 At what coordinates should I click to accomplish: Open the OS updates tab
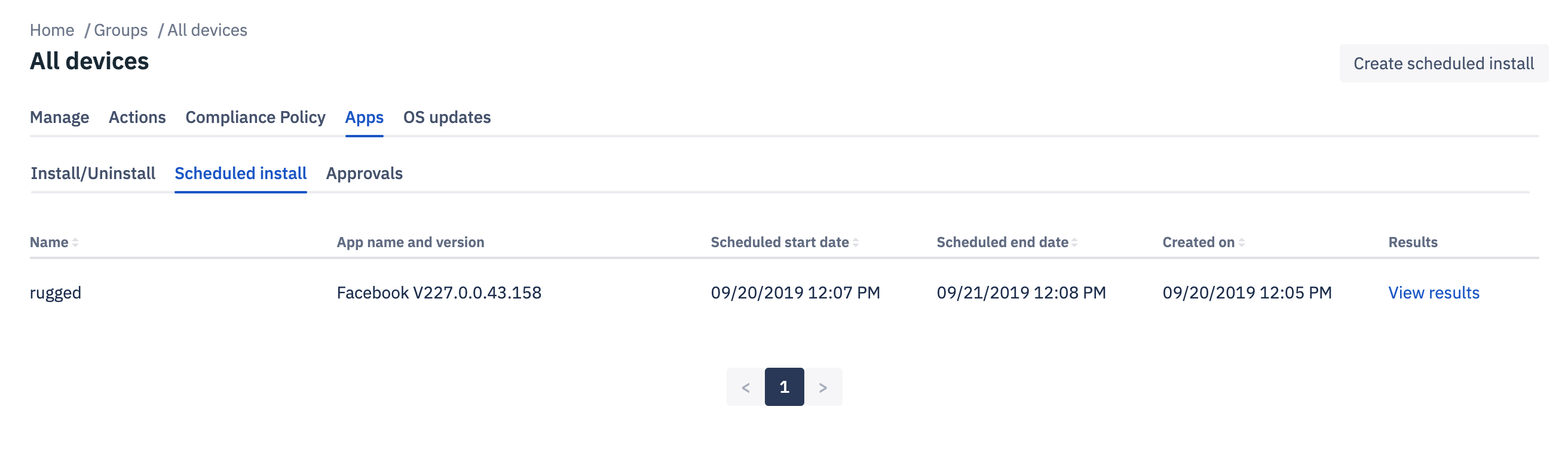[447, 117]
